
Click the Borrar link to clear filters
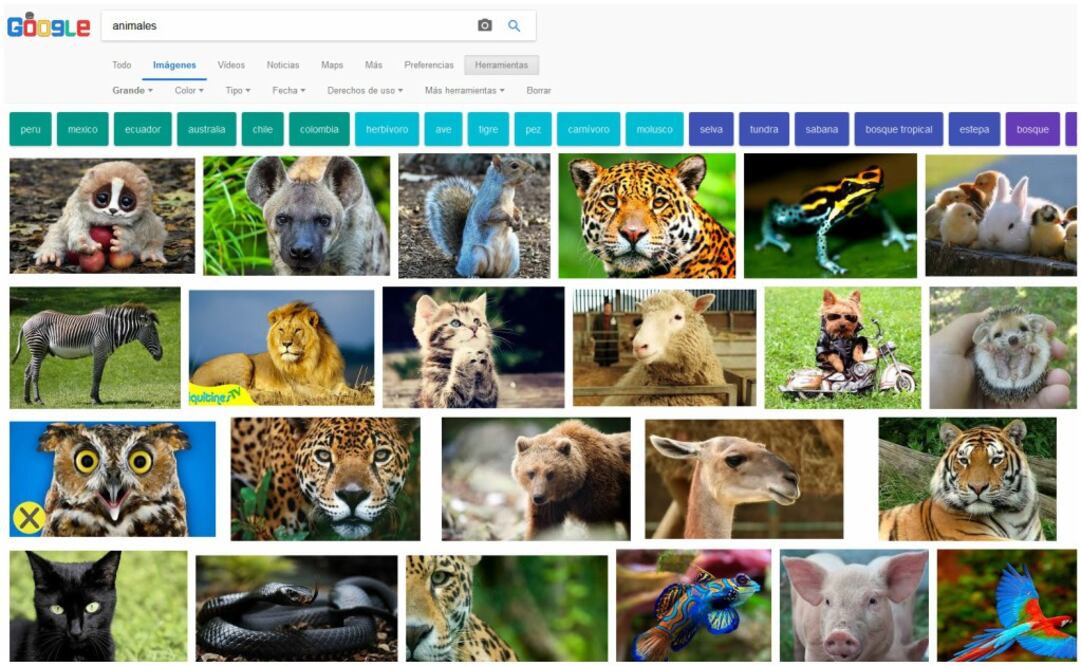click(x=536, y=89)
